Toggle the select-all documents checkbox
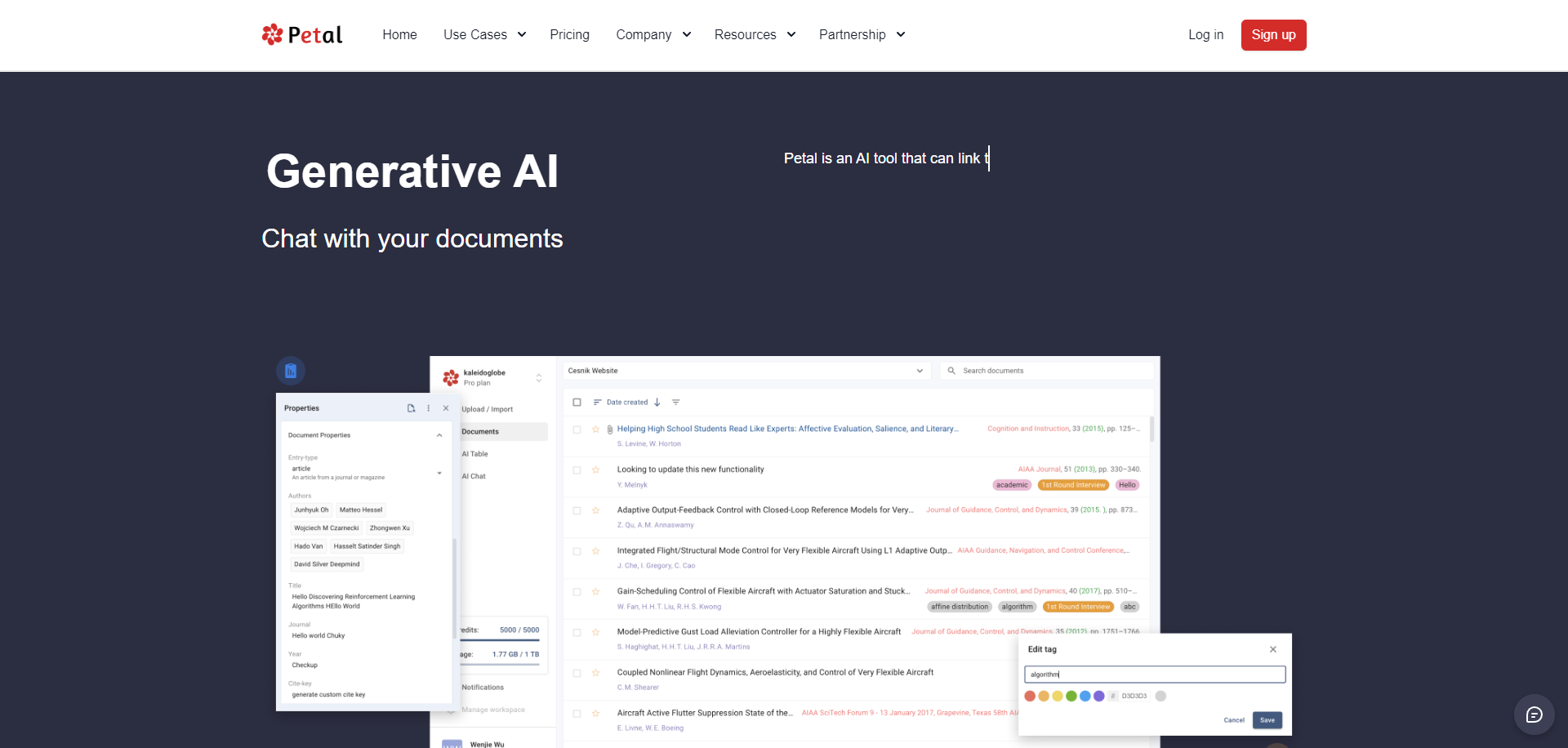The image size is (1568, 748). click(577, 403)
